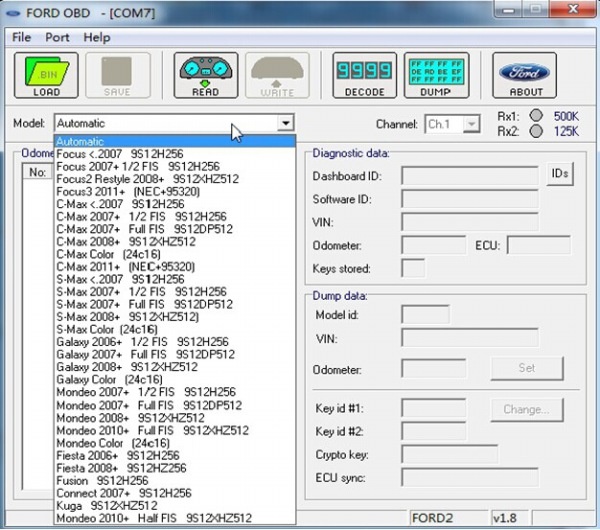Viewport: 600px width, 530px height.
Task: Select Mondeo 2008+ 9S12XHZ512
Action: pyautogui.click(x=175, y=417)
